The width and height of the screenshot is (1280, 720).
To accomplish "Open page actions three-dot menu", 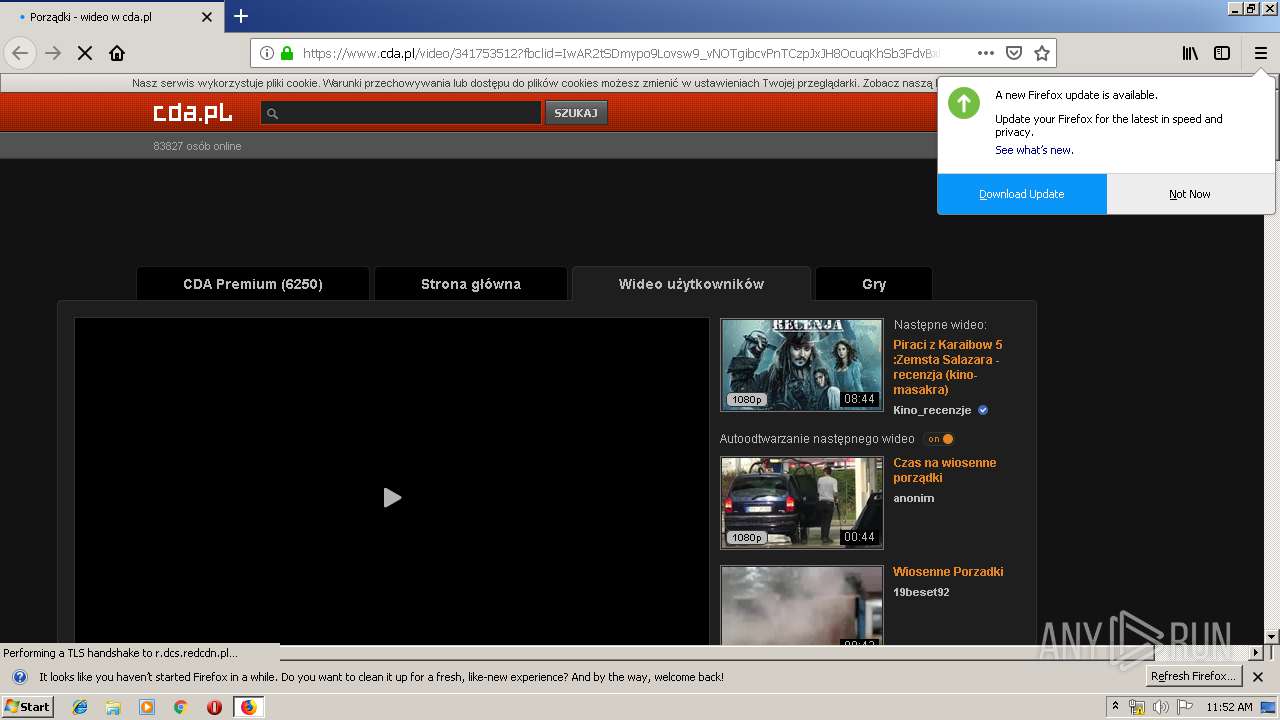I will tap(985, 53).
